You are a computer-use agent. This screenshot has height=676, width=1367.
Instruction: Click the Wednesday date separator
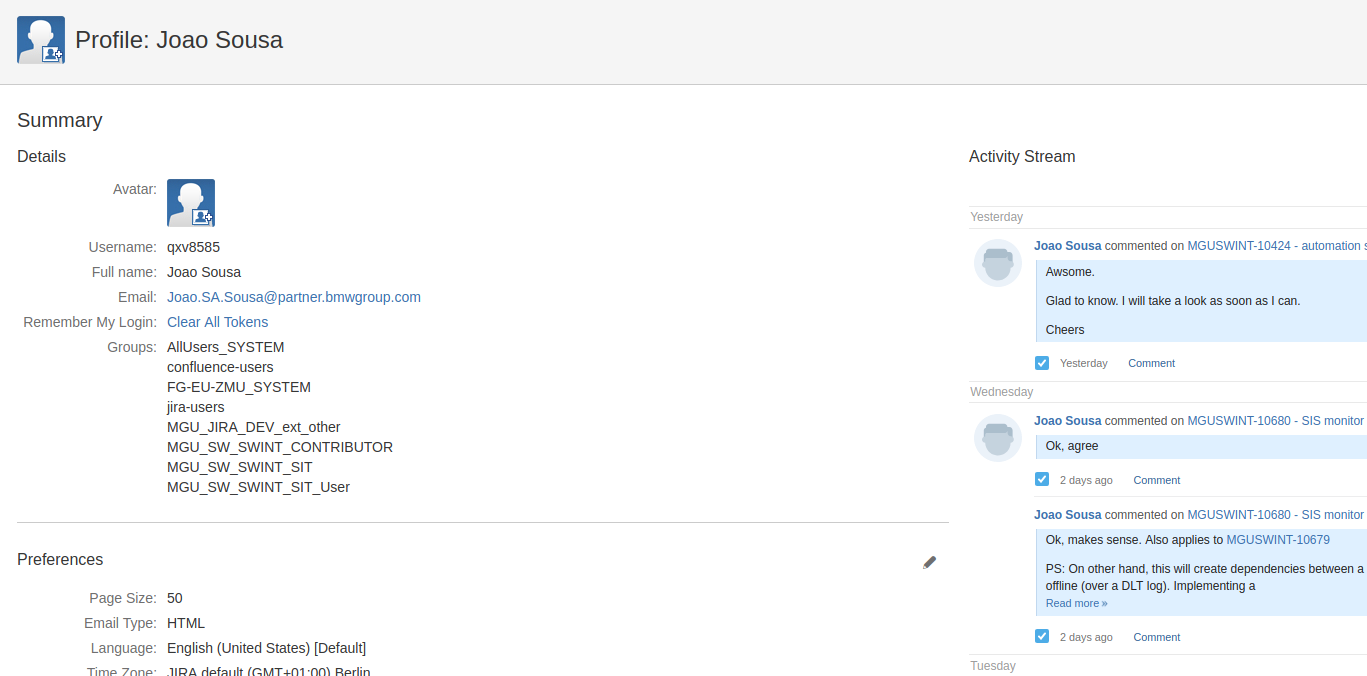point(1001,392)
